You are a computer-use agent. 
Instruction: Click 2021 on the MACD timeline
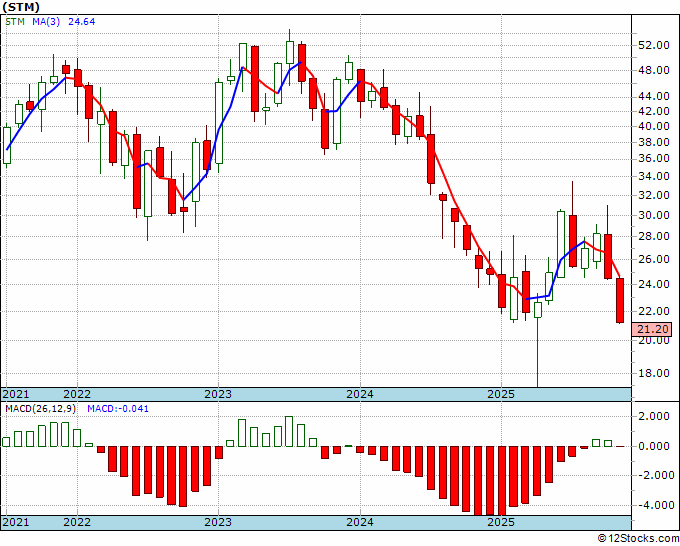(x=16, y=522)
